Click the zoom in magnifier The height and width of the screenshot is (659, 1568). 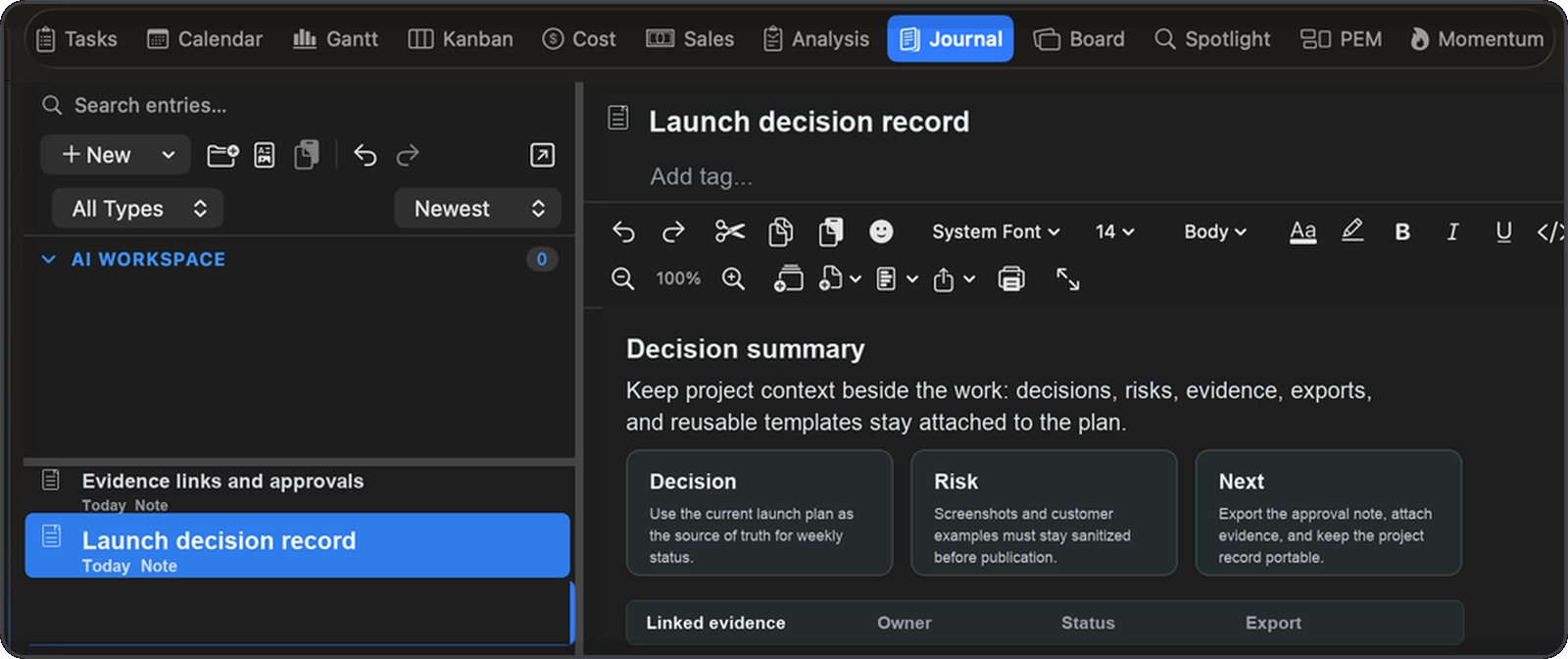(x=733, y=279)
